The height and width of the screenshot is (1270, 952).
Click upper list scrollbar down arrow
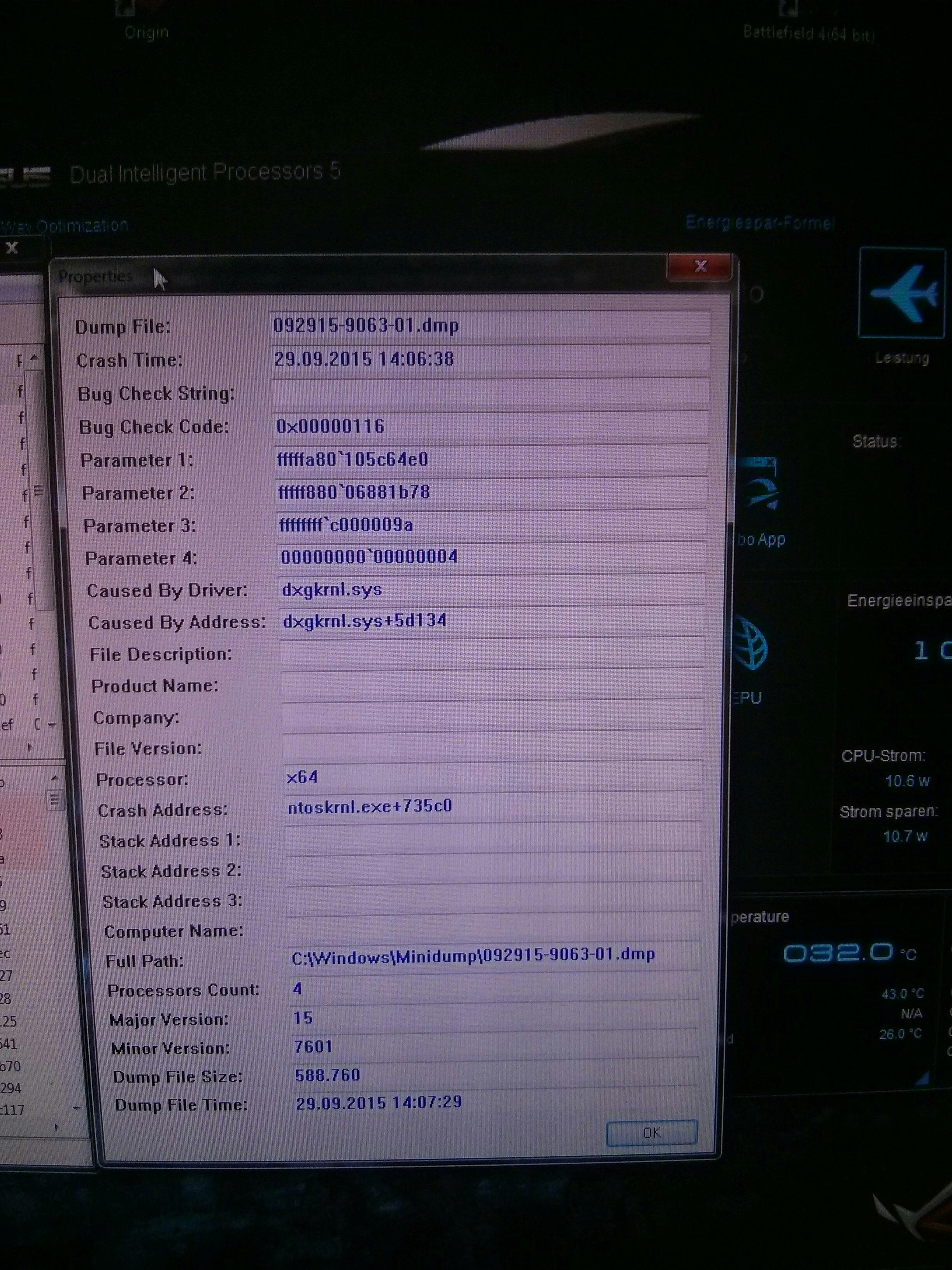click(x=52, y=725)
